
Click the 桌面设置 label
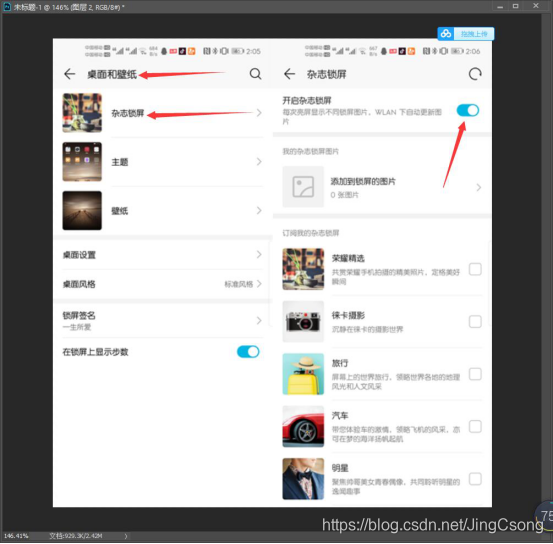click(x=79, y=255)
